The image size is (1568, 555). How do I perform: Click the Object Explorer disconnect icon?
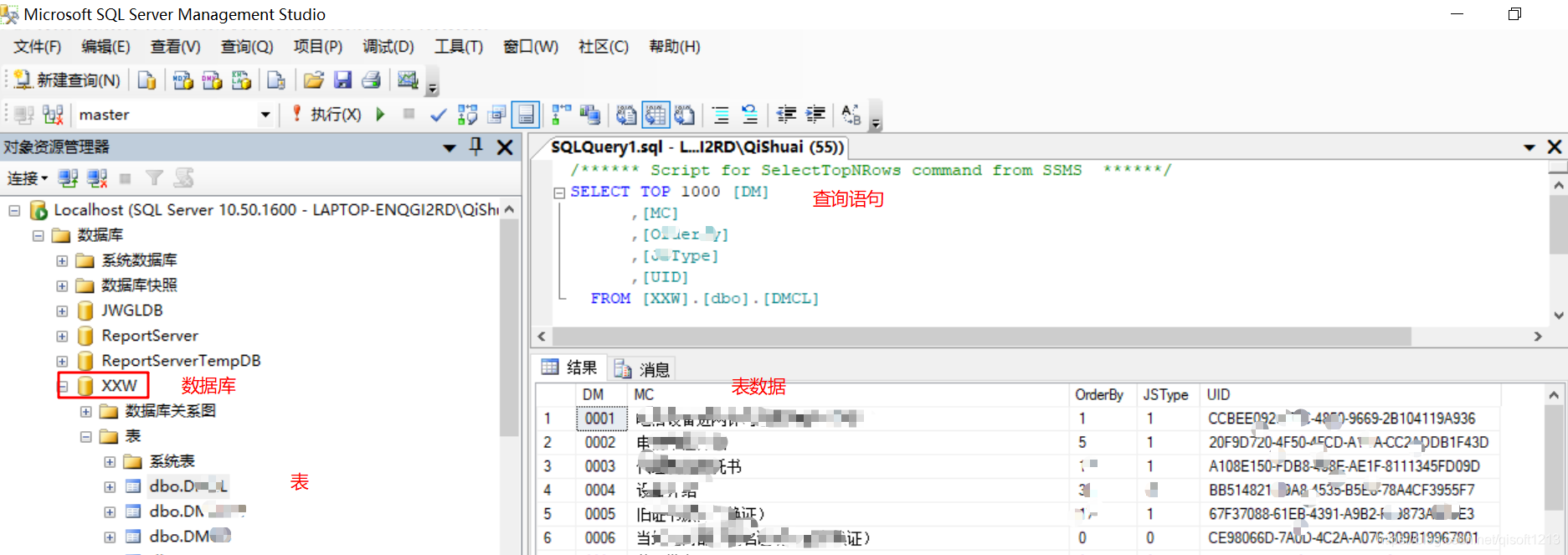(x=97, y=177)
